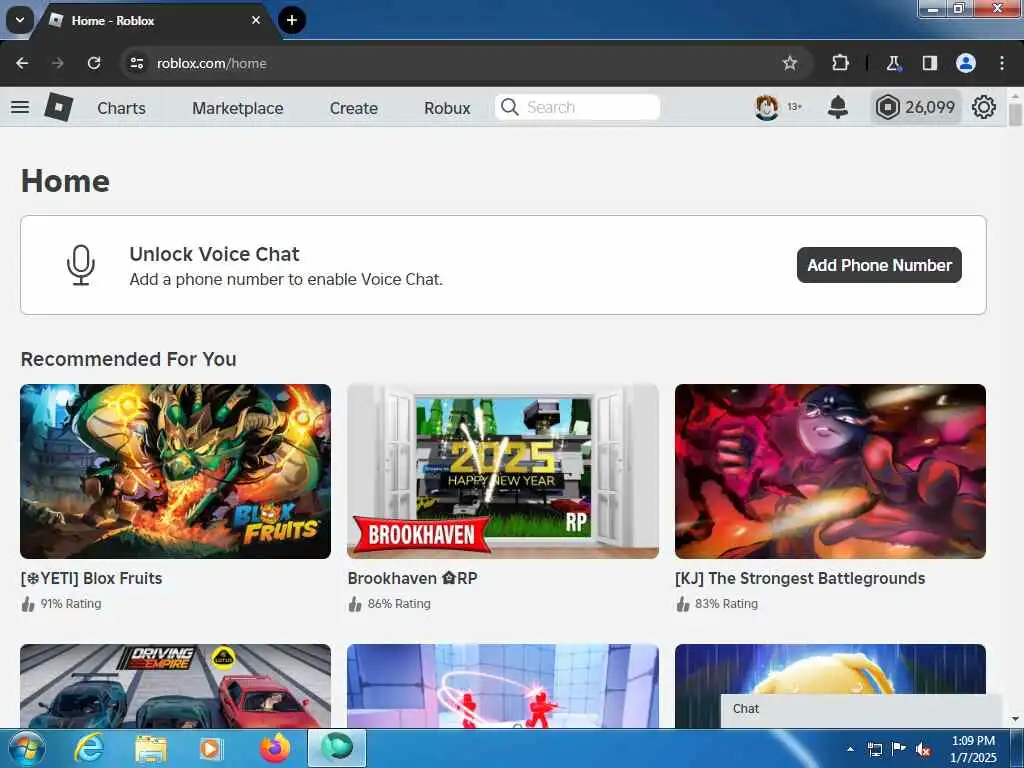This screenshot has width=1024, height=768.
Task: Open the Chrome three-dot menu
Action: pyautogui.click(x=1001, y=63)
